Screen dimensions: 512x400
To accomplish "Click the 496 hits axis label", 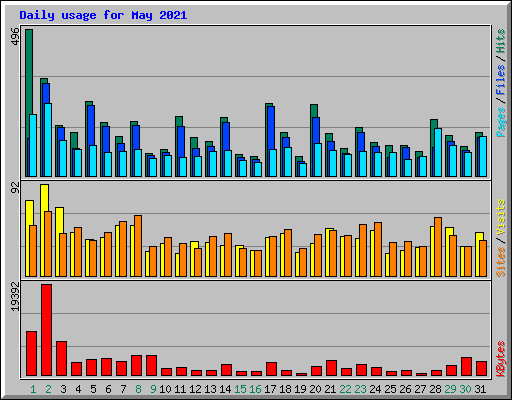I will point(15,36).
